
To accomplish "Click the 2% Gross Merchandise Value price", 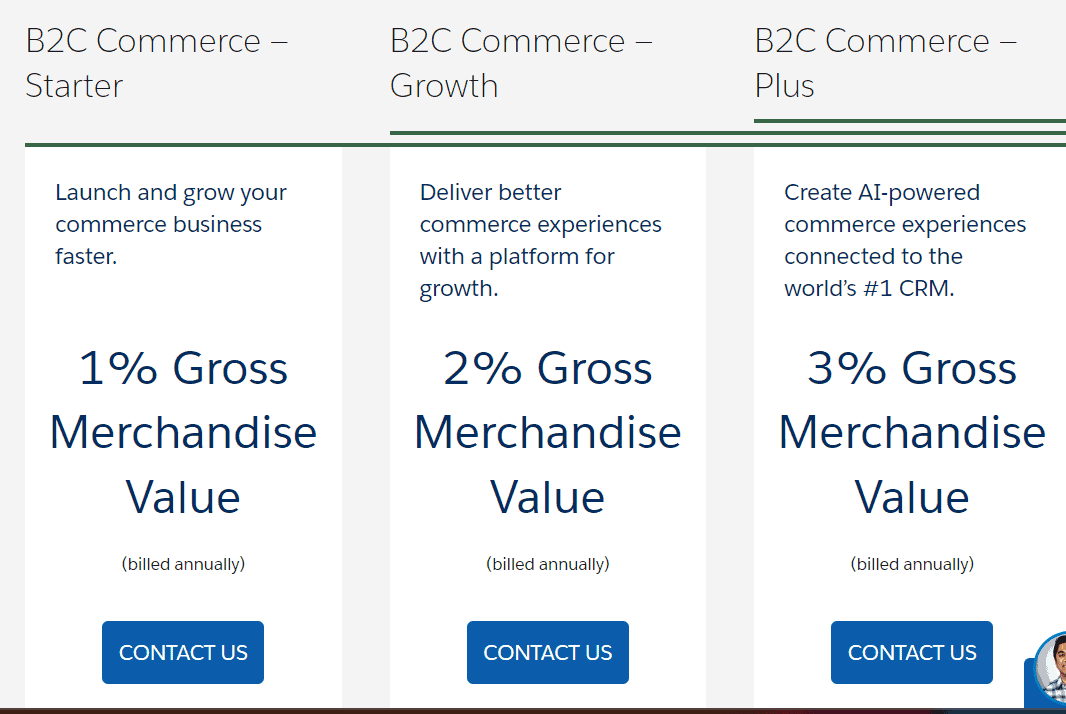I will 547,432.
